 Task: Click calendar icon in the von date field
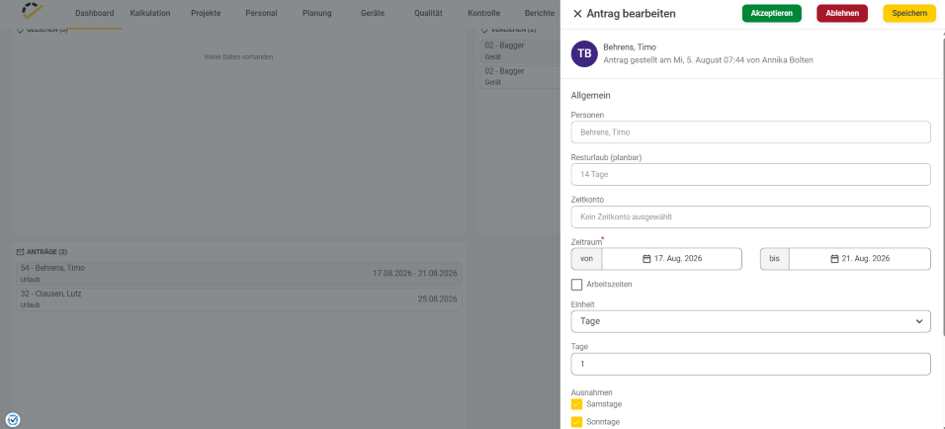click(647, 258)
